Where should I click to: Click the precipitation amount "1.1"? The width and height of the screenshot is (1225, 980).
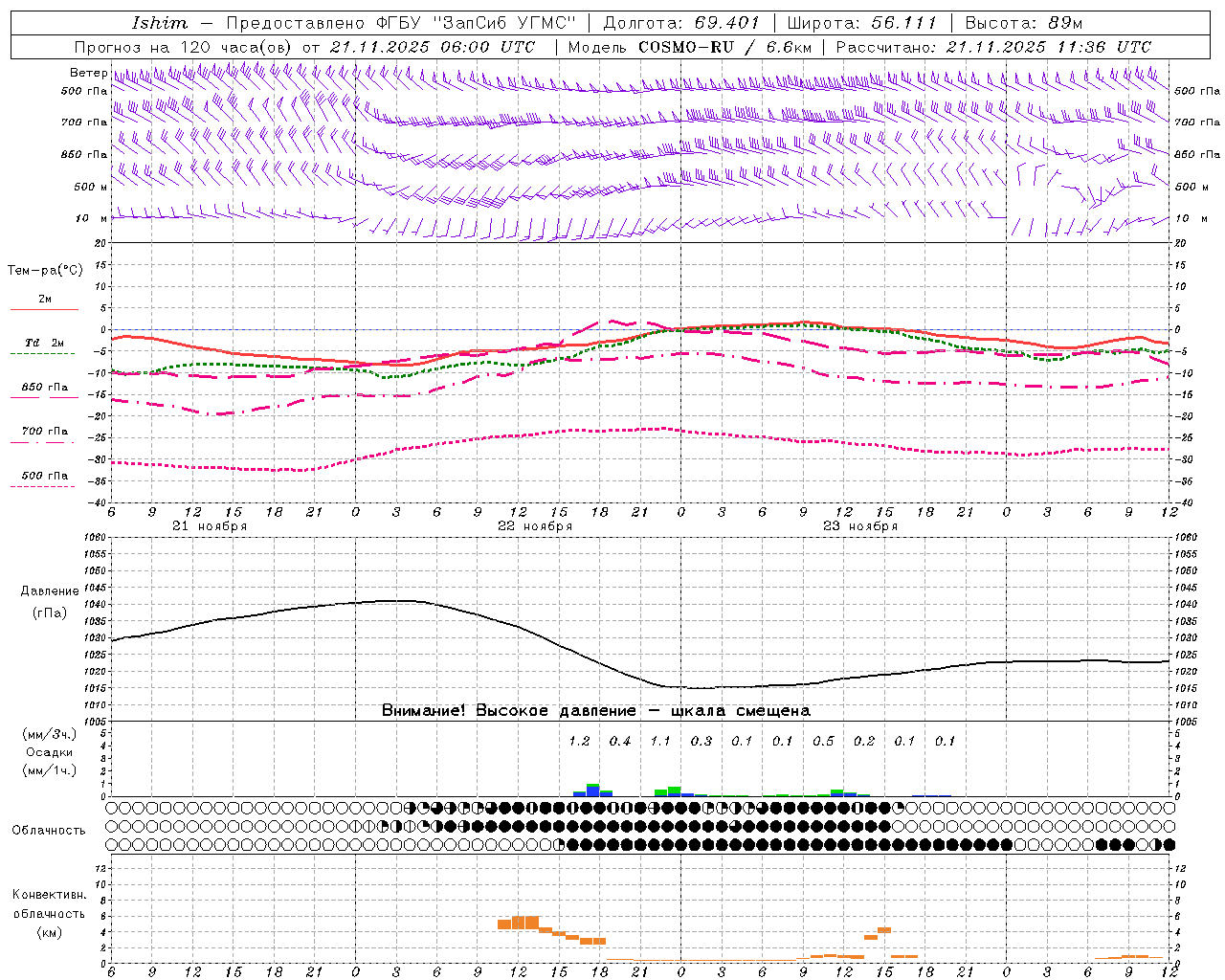click(x=660, y=742)
